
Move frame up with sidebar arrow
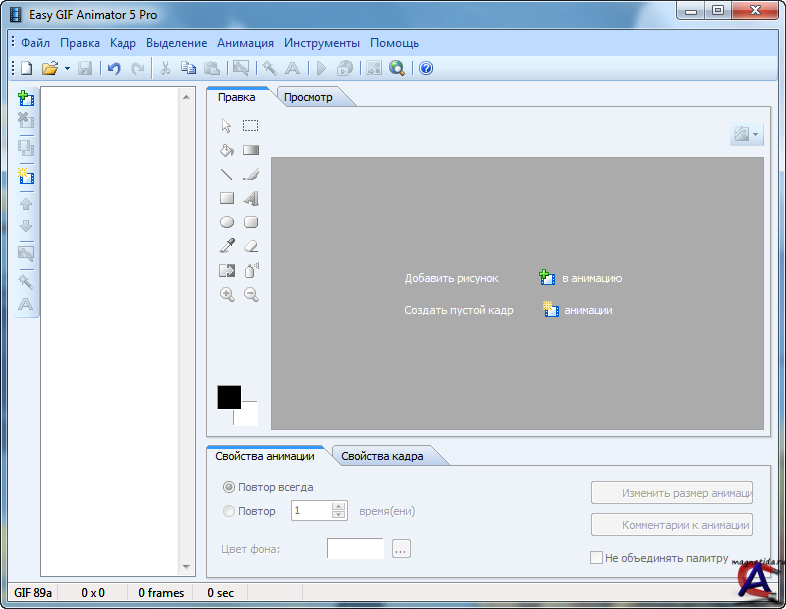coord(26,204)
